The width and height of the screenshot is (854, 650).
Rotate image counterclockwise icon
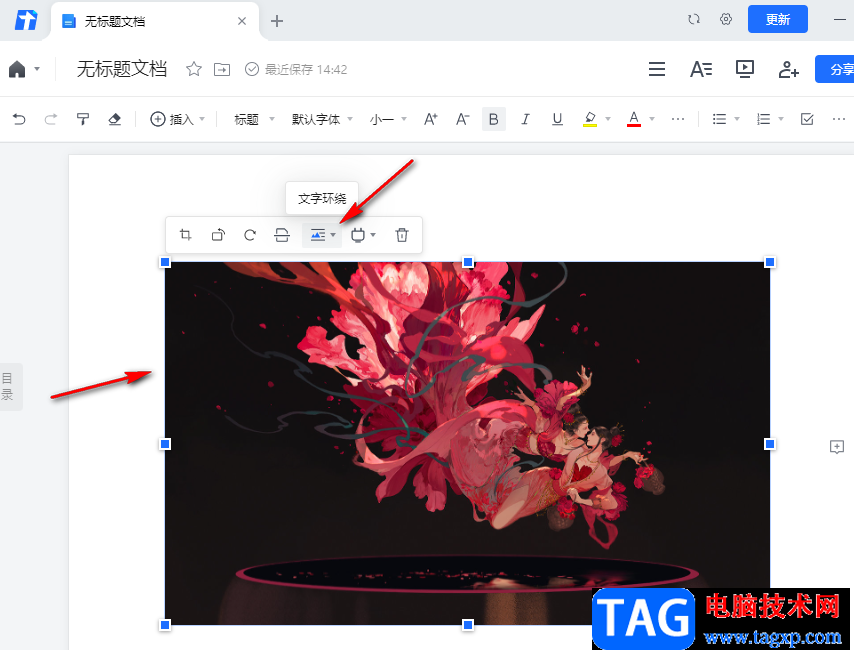[218, 235]
